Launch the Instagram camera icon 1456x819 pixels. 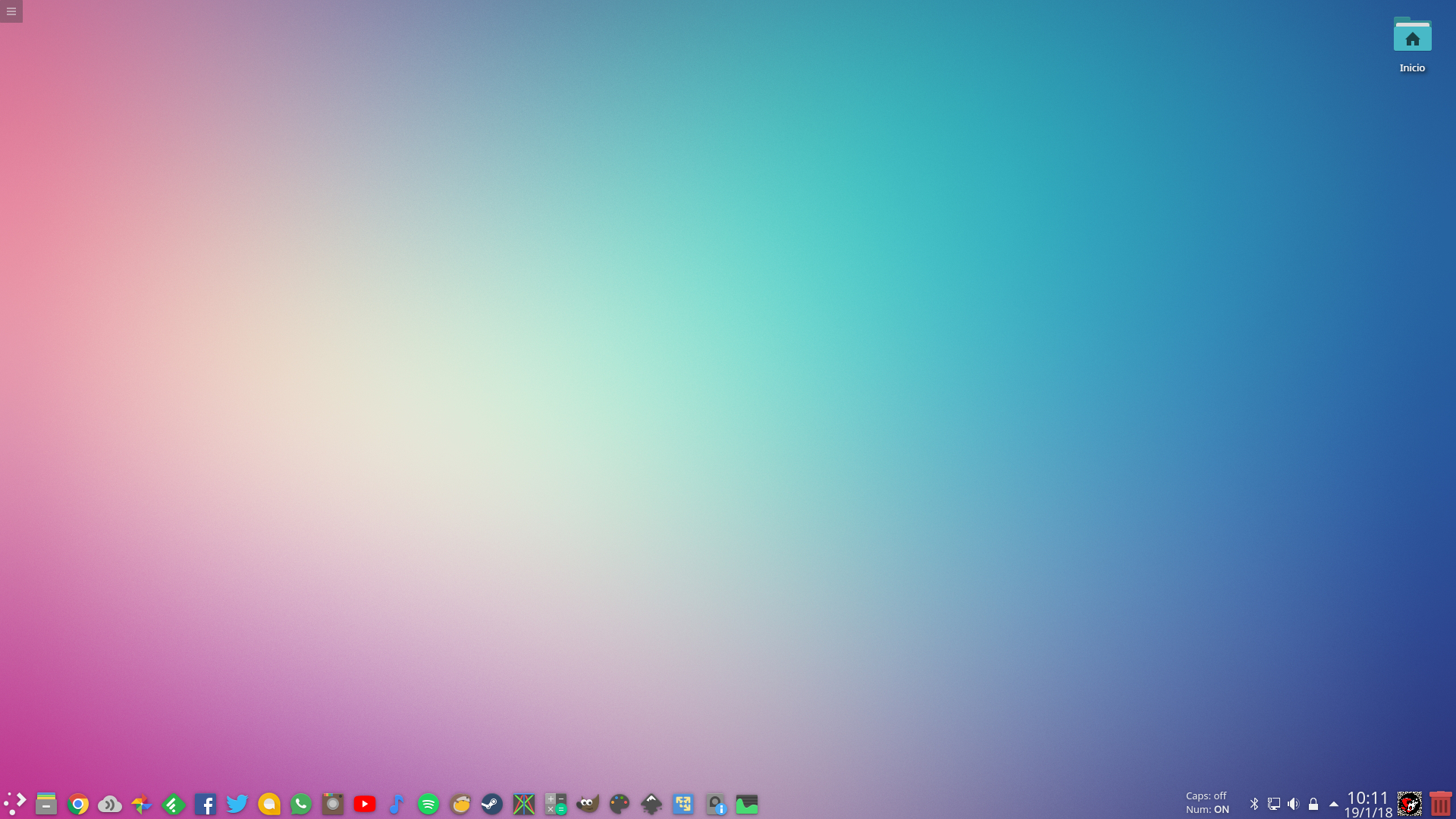(x=333, y=804)
